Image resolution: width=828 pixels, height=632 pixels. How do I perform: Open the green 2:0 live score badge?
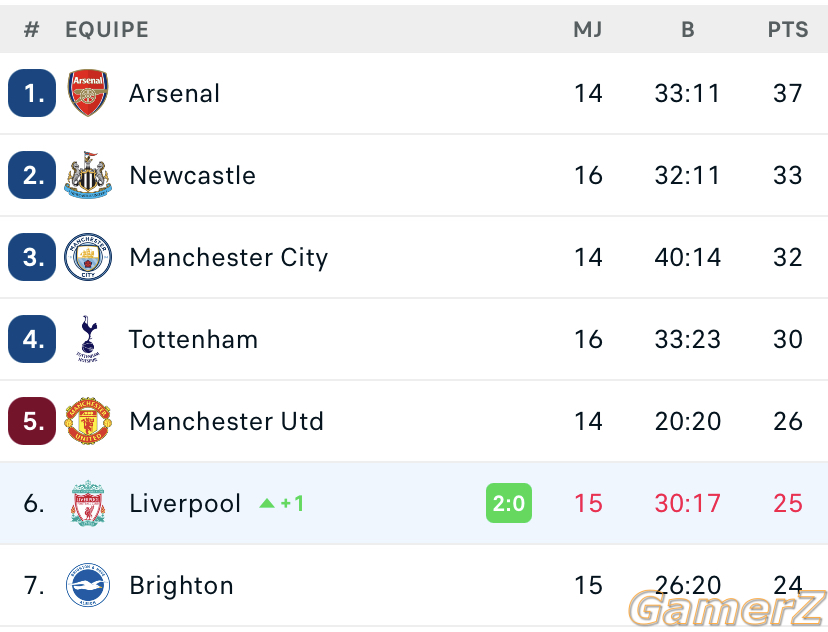click(x=509, y=503)
